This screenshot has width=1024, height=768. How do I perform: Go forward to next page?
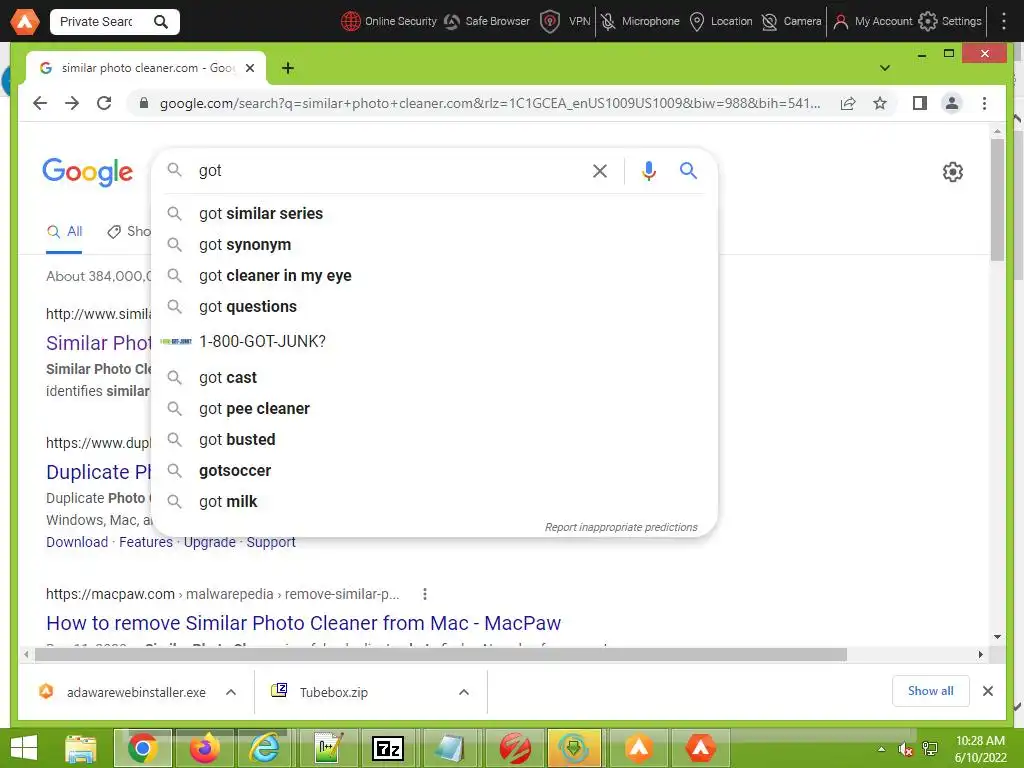coord(72,103)
